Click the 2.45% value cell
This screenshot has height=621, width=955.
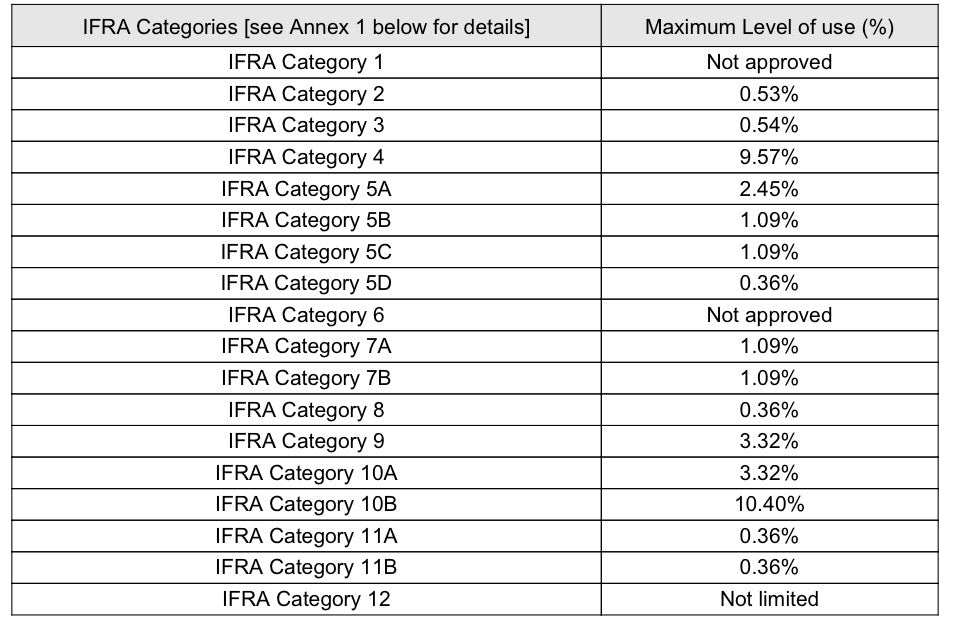click(769, 189)
